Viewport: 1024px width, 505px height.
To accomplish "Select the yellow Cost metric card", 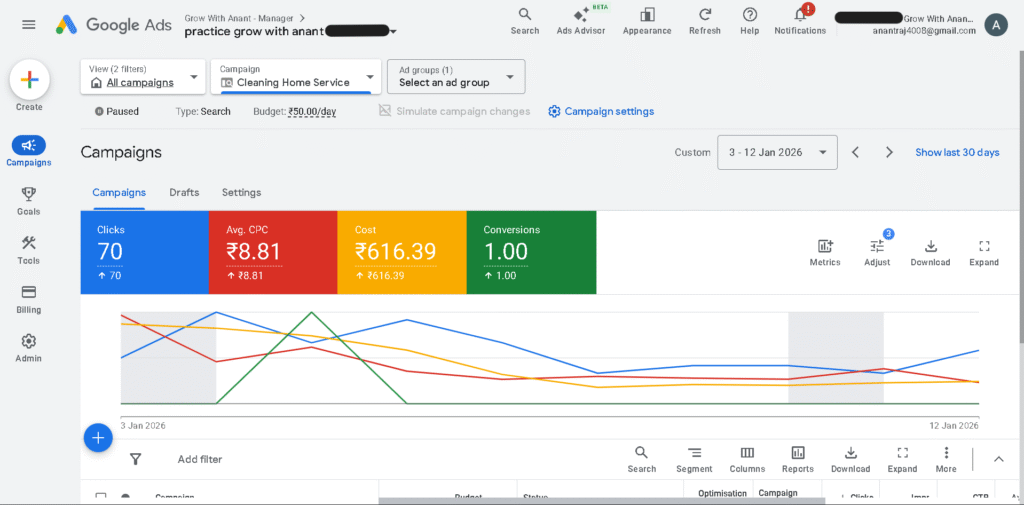I will click(402, 252).
